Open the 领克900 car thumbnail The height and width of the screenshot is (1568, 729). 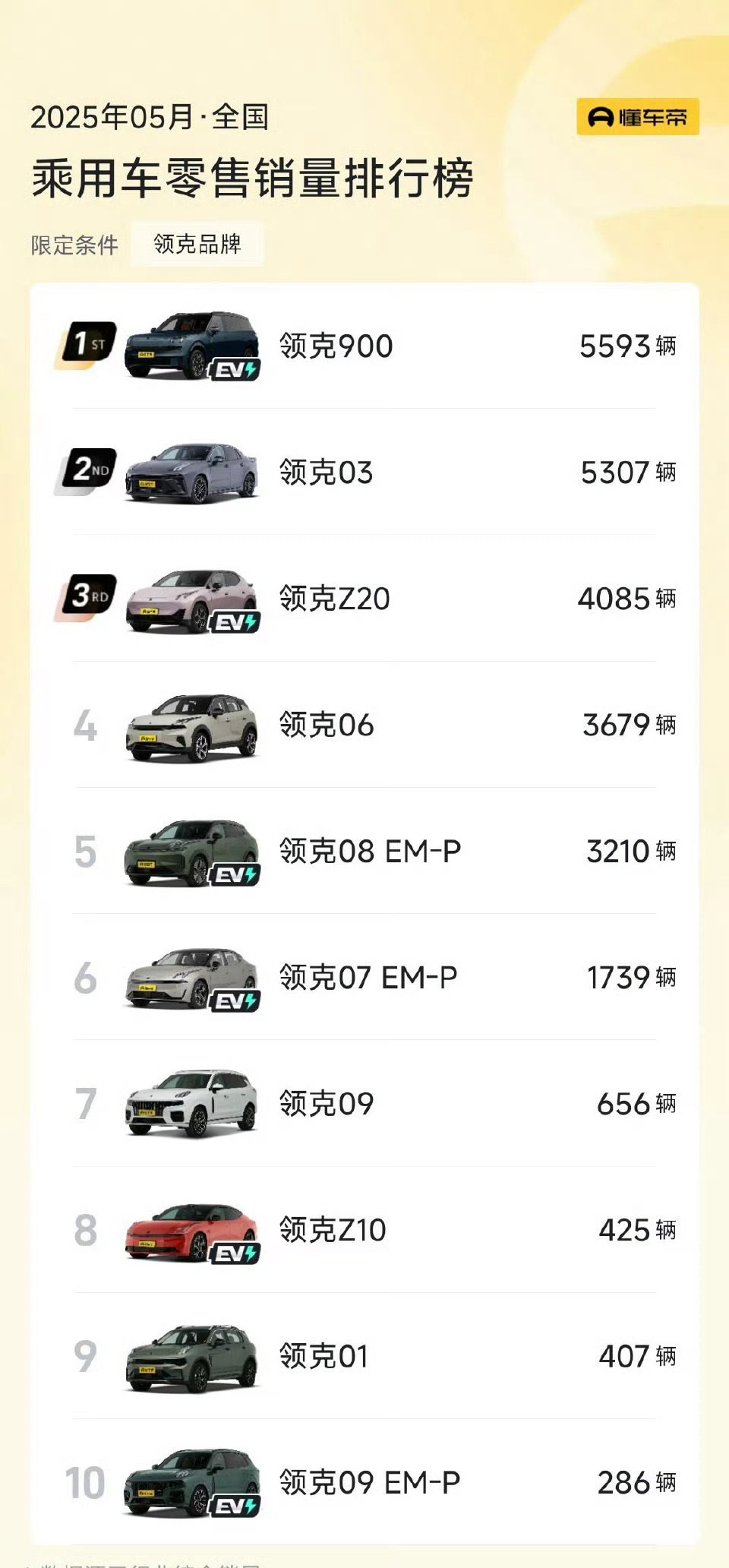tap(191, 345)
